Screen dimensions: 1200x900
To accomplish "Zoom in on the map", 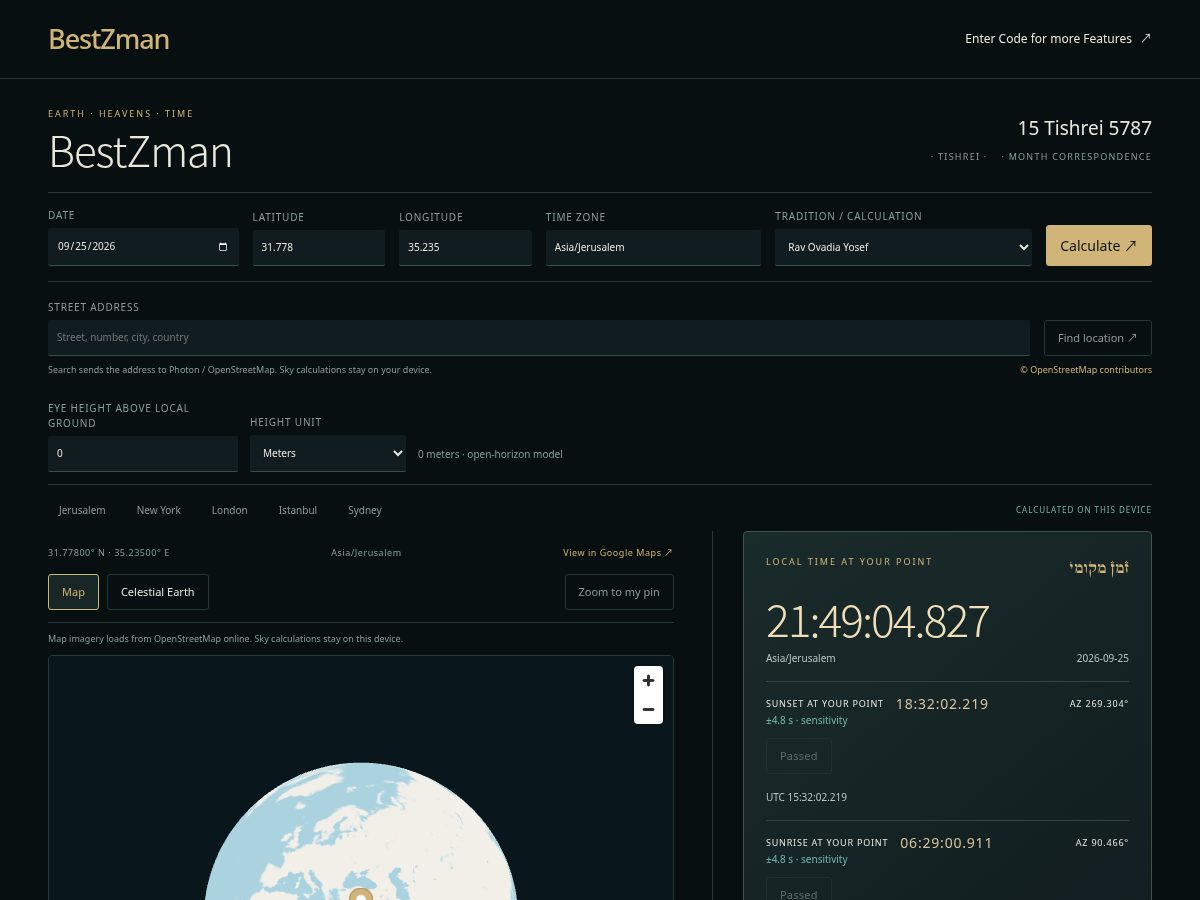I will click(648, 680).
